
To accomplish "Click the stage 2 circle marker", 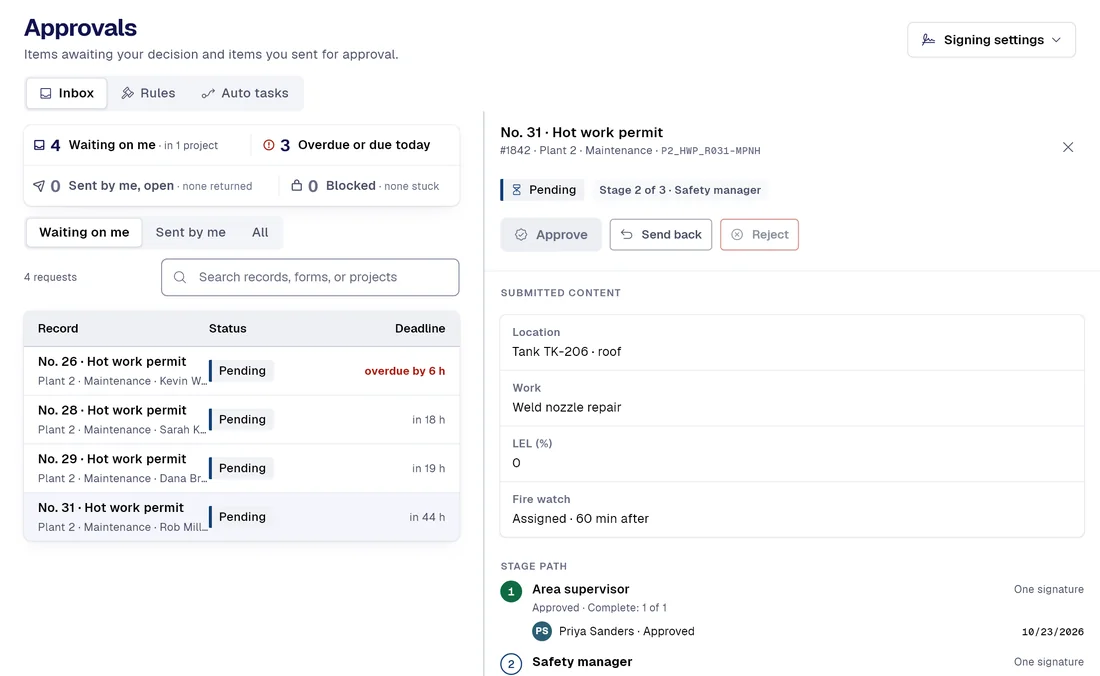I will click(x=511, y=663).
